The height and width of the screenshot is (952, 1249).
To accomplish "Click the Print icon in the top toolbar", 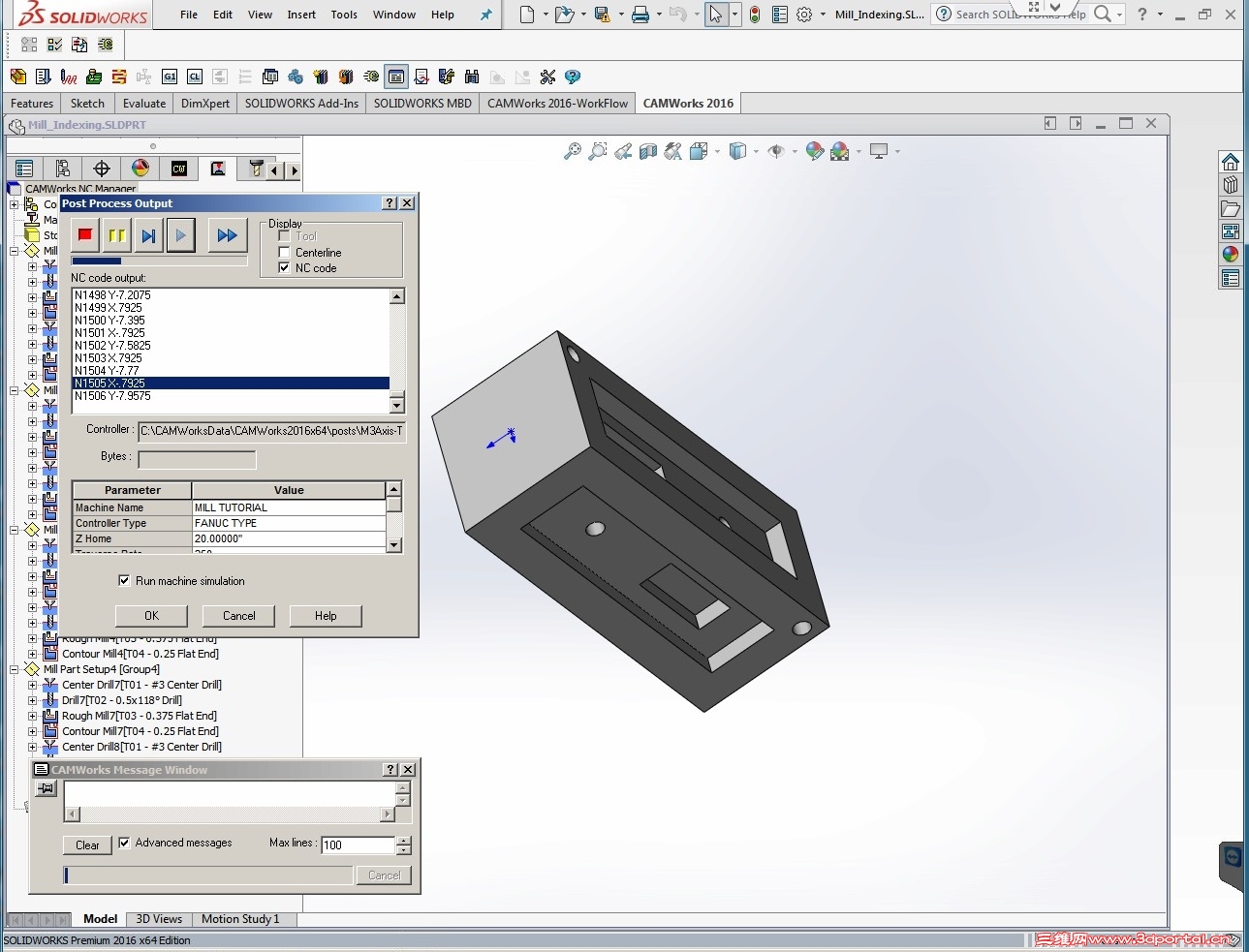I will [x=640, y=15].
